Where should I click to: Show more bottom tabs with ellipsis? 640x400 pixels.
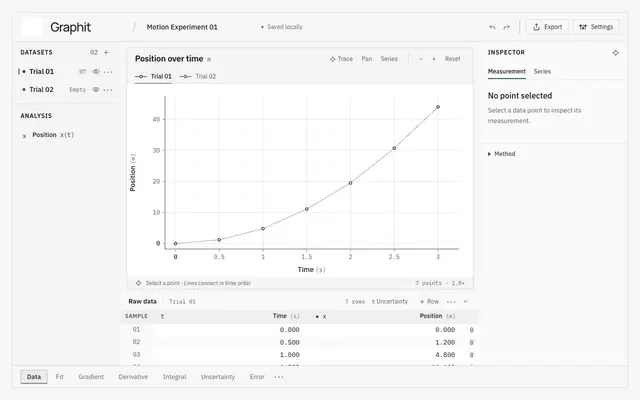coord(279,377)
